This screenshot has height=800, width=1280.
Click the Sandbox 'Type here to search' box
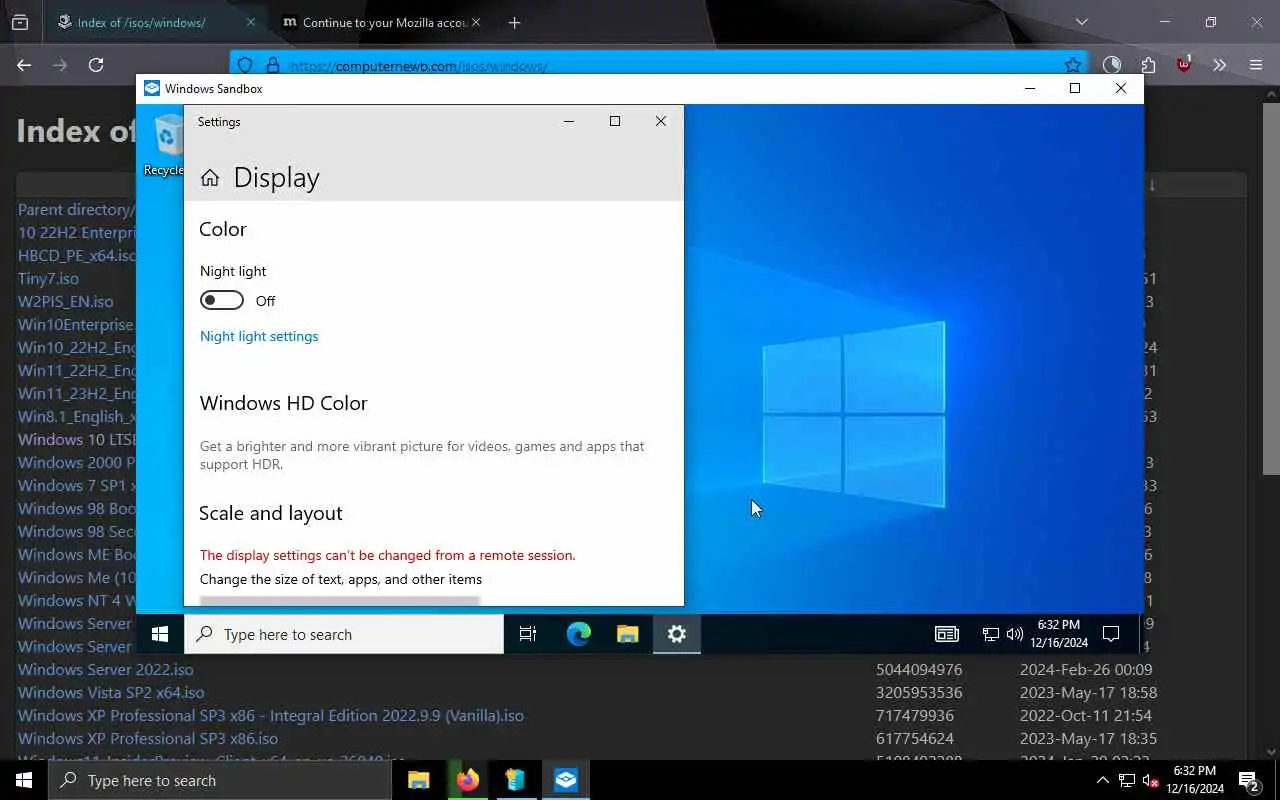(344, 634)
